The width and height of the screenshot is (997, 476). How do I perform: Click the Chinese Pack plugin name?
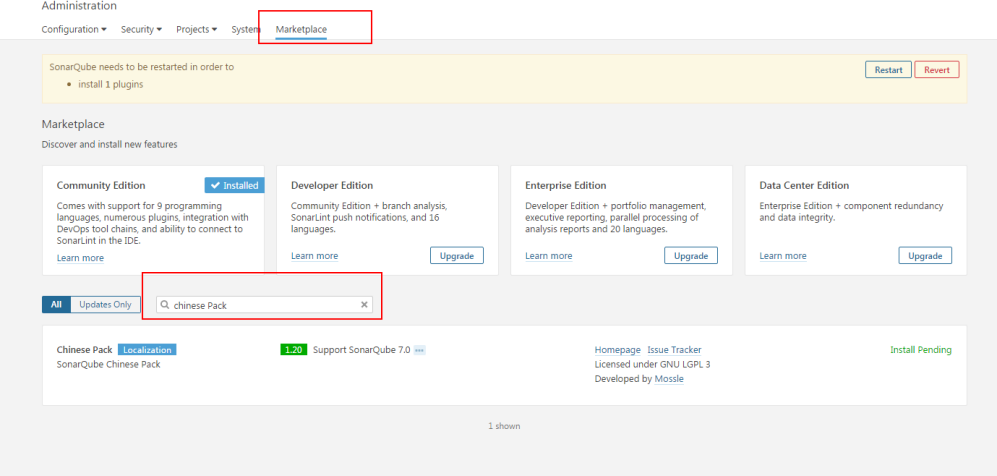coord(85,350)
